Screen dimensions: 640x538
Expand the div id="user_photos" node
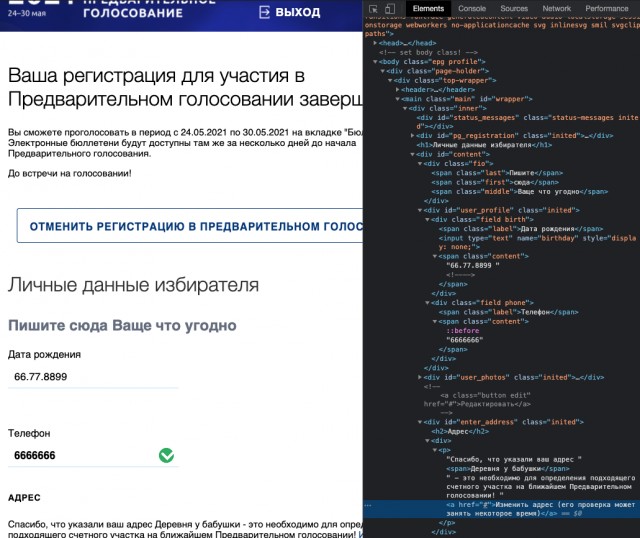point(420,377)
